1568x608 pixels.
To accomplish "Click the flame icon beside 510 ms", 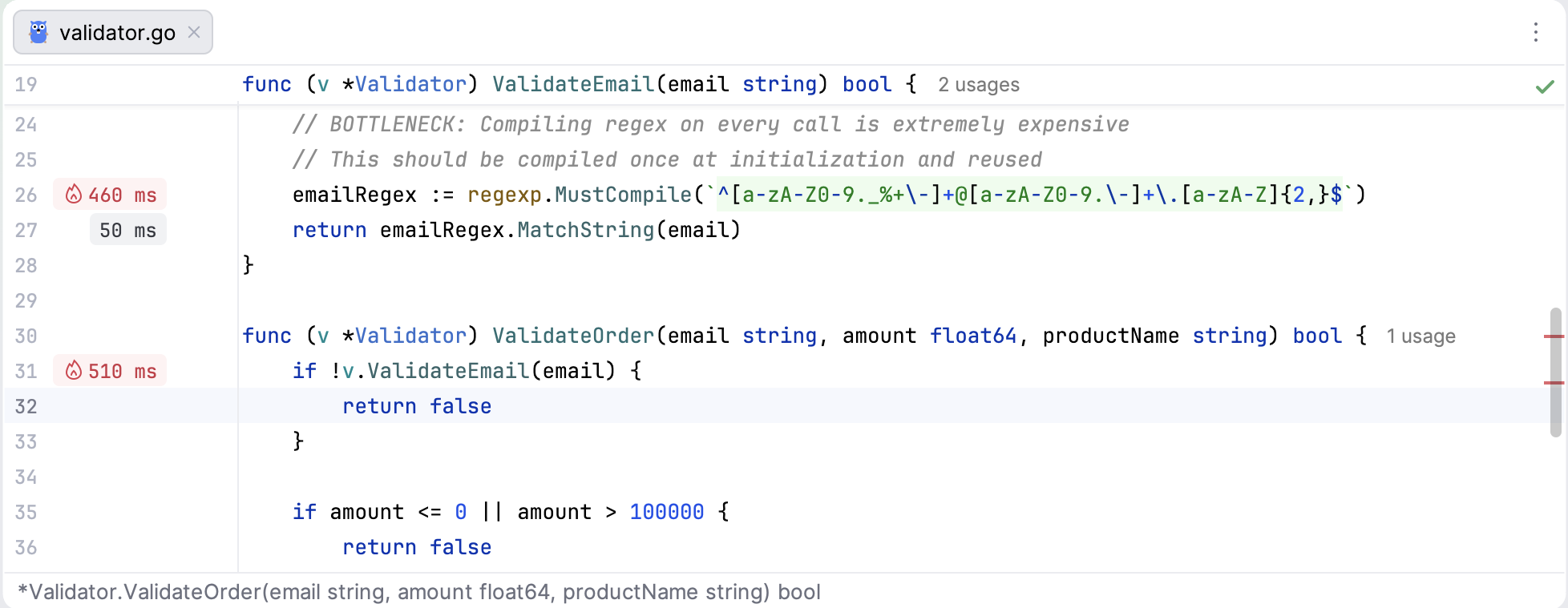I will click(x=74, y=371).
